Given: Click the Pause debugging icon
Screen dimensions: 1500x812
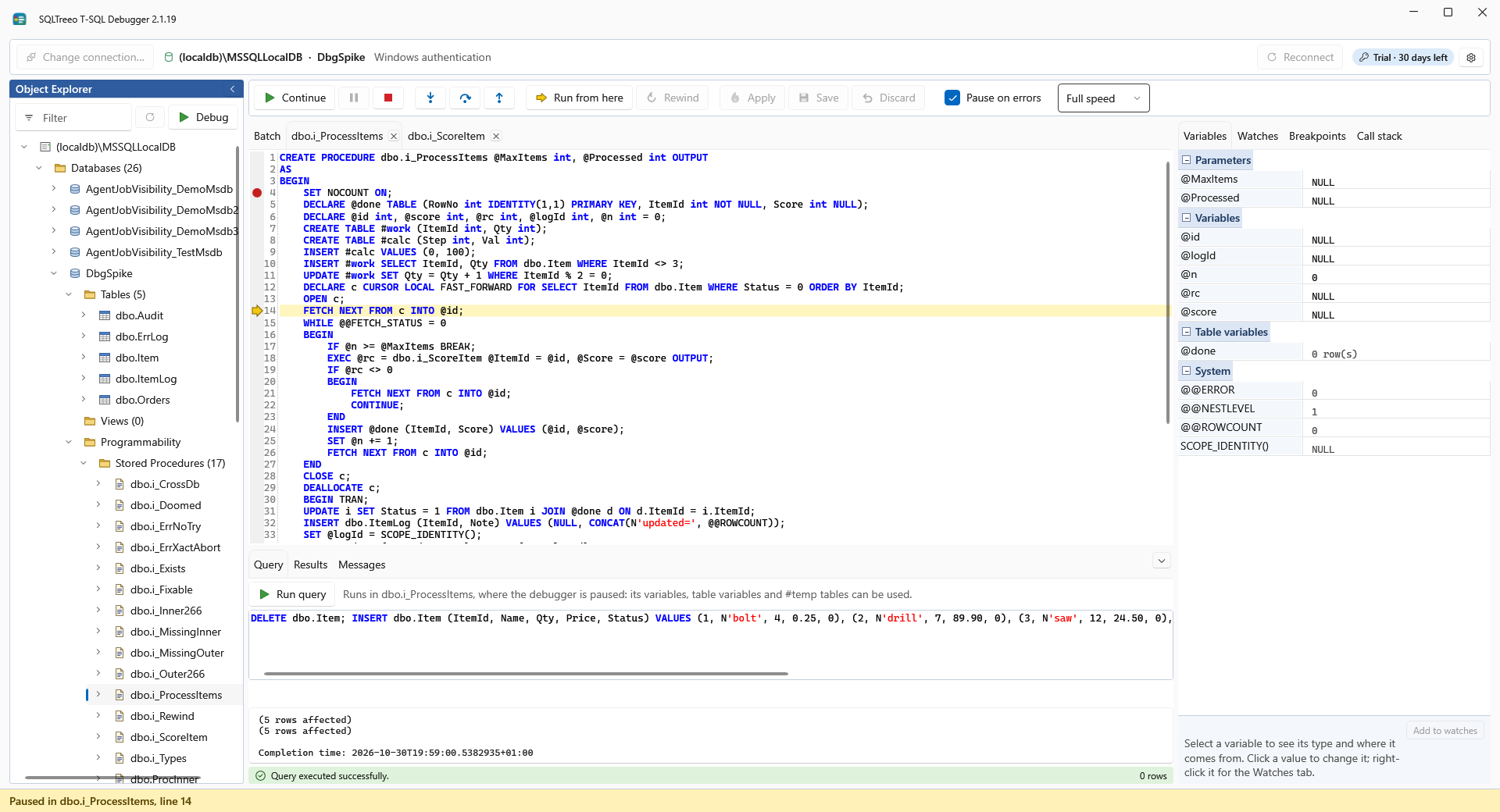Looking at the screenshot, I should 354,98.
